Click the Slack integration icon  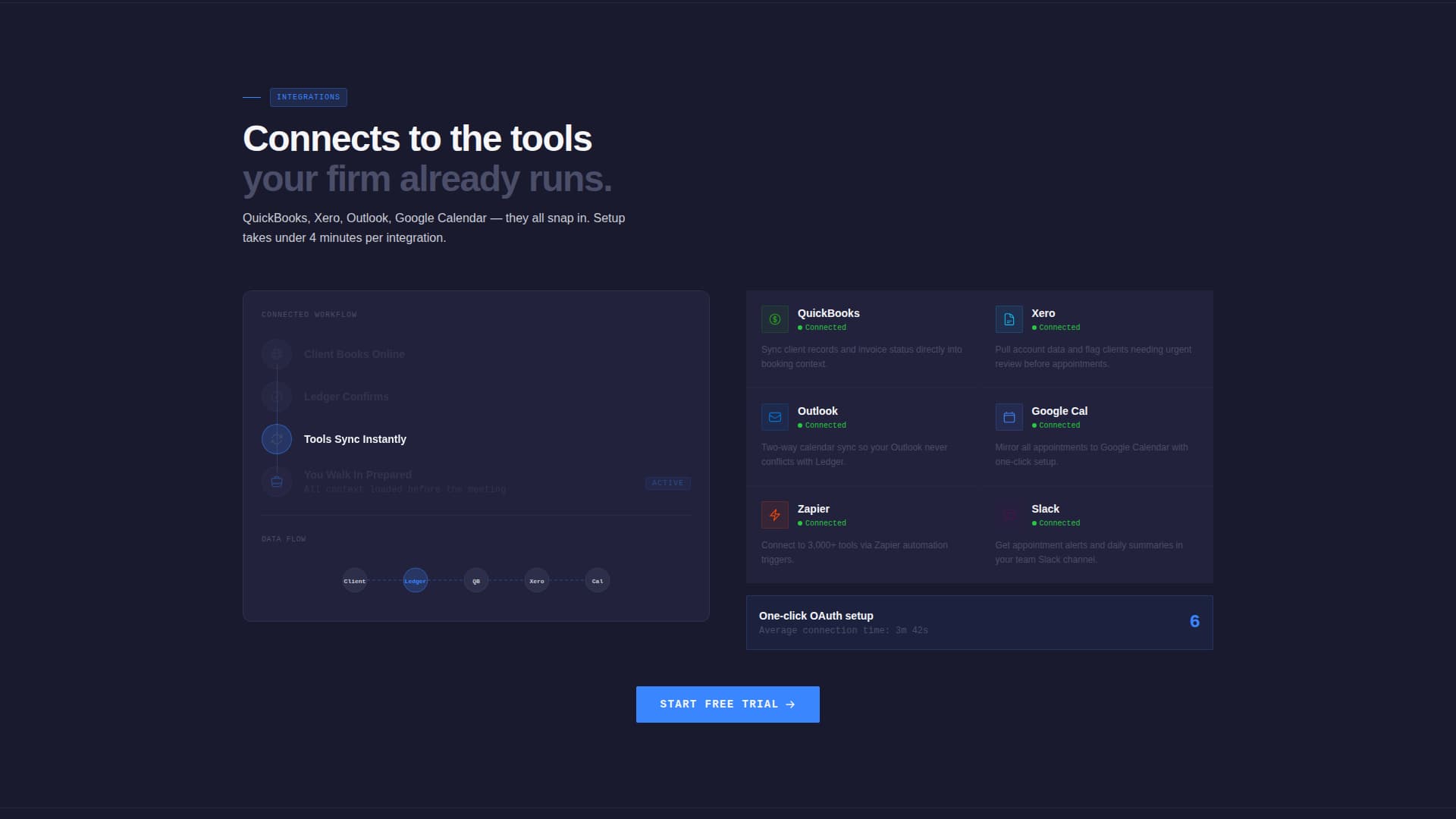(x=1009, y=515)
